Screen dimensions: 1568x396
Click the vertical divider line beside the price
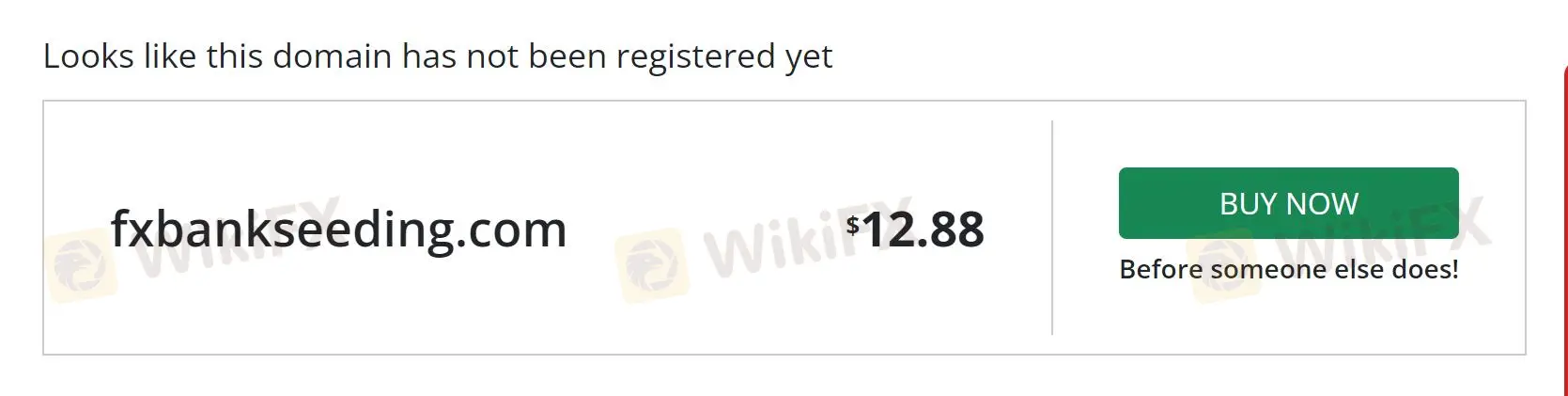[1052, 228]
